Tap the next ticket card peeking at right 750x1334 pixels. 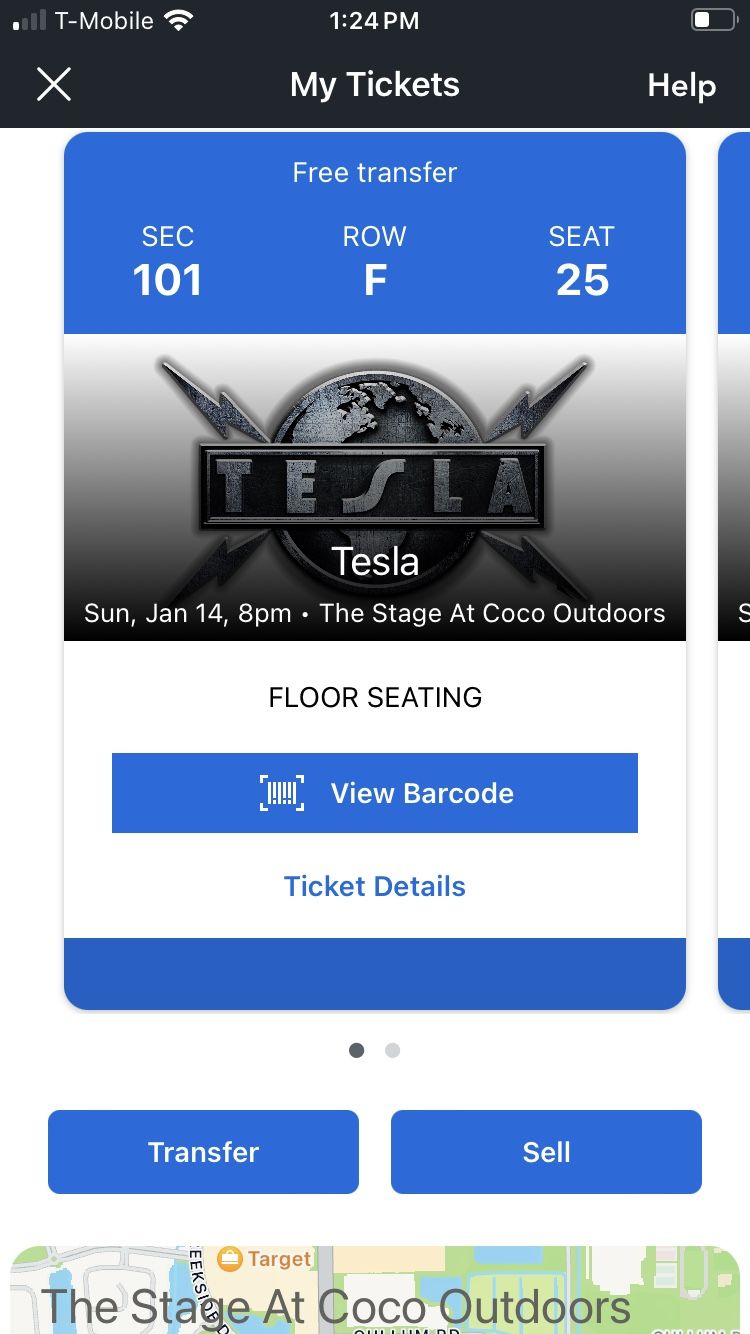[735, 570]
